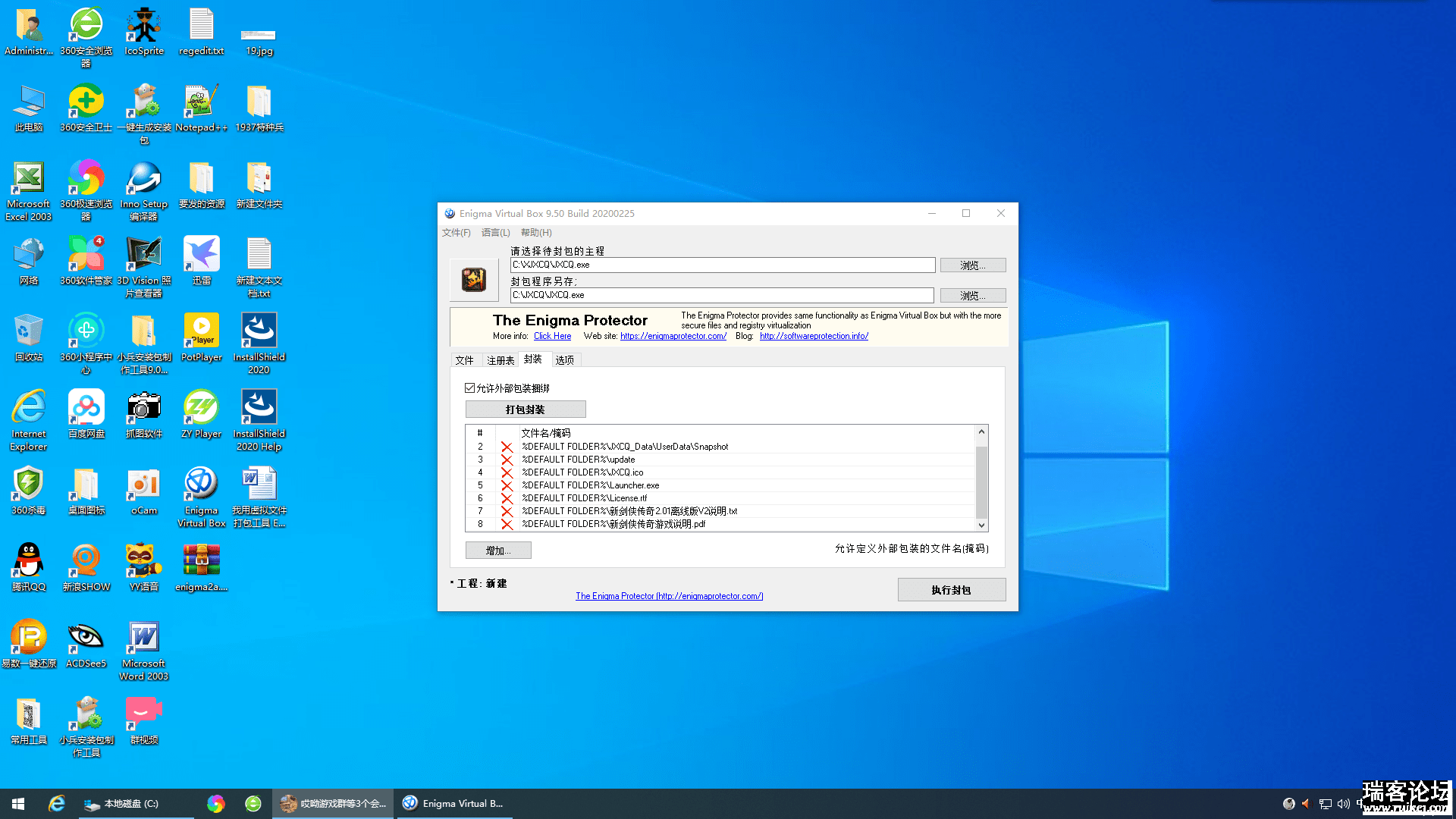Click the main program path input field

723,265
